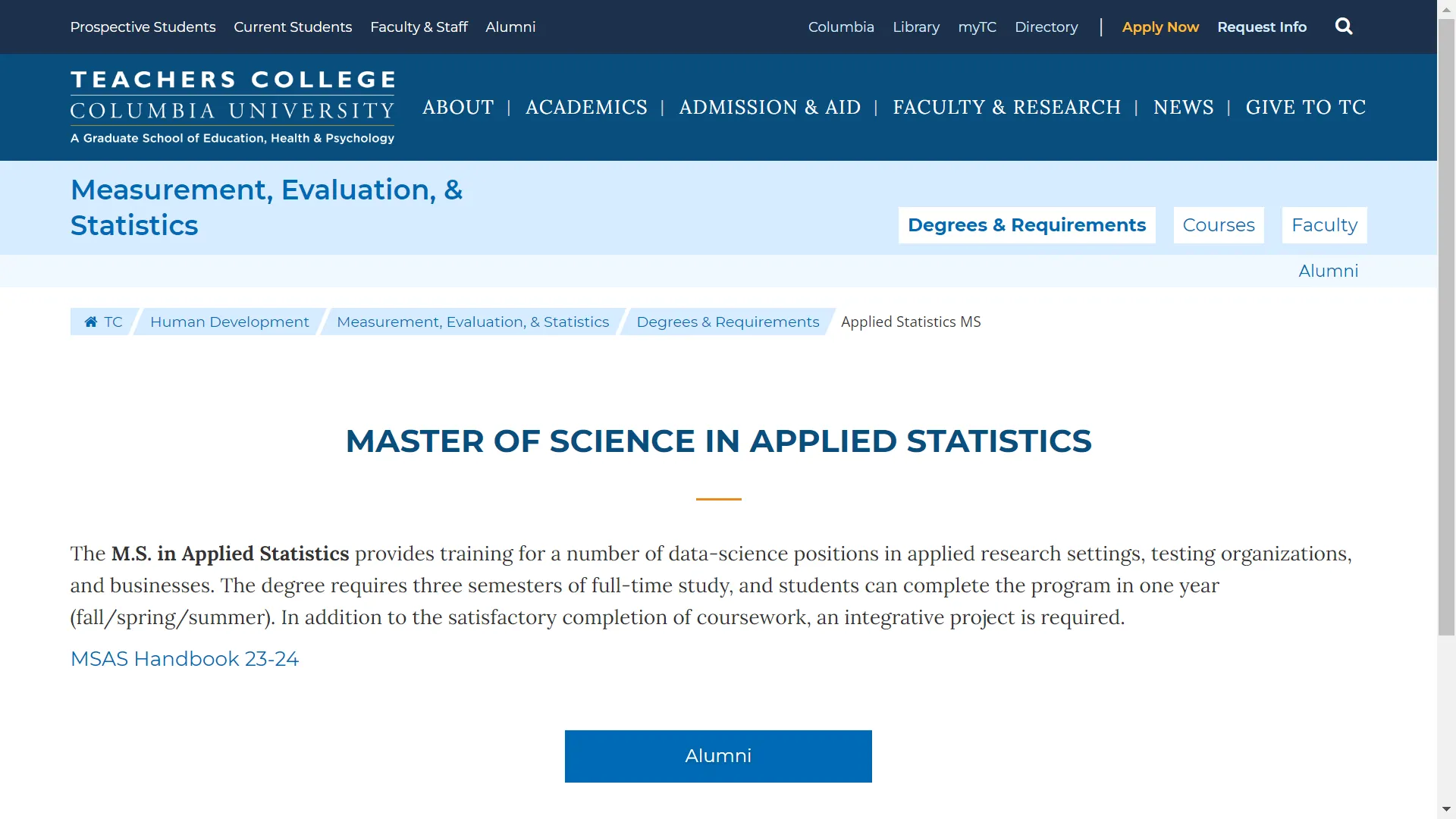Open the Academics main menu
1456x819 pixels.
click(586, 107)
